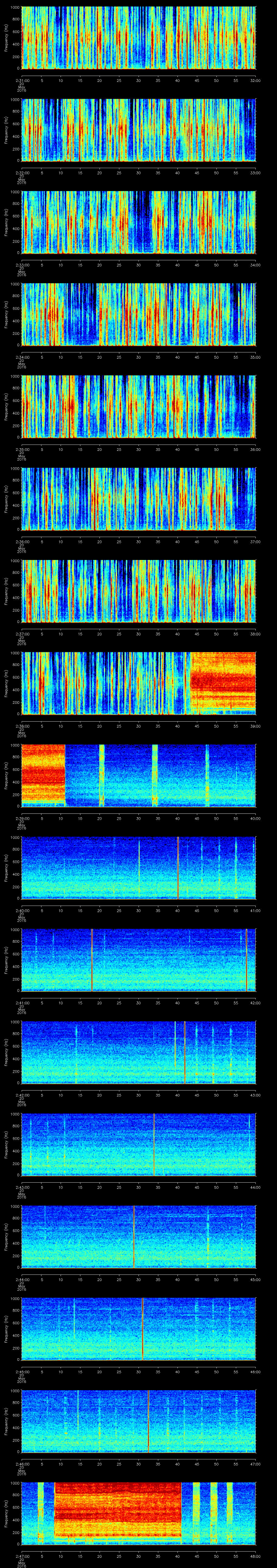Click the 2:38:00 start time label

[x=22, y=726]
